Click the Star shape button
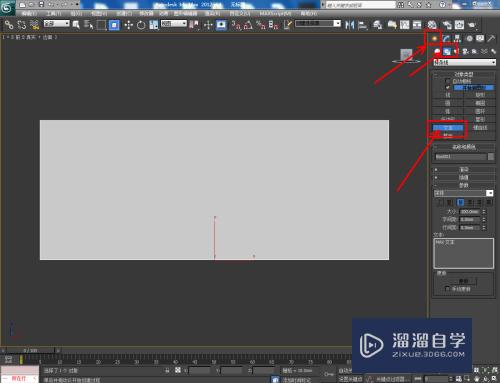The width and height of the screenshot is (500, 383). (480, 119)
